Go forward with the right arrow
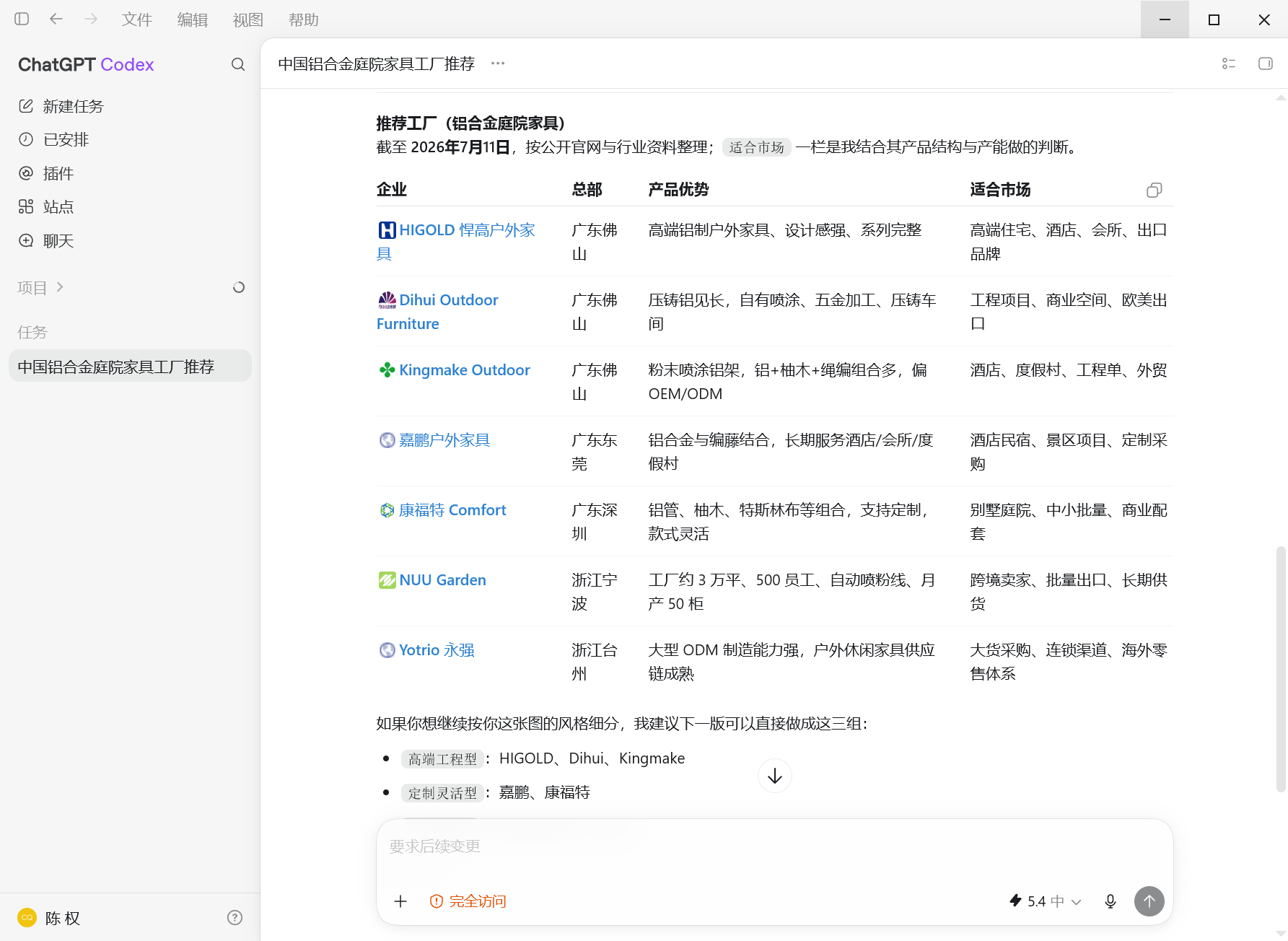The height and width of the screenshot is (941, 1288). pyautogui.click(x=91, y=19)
